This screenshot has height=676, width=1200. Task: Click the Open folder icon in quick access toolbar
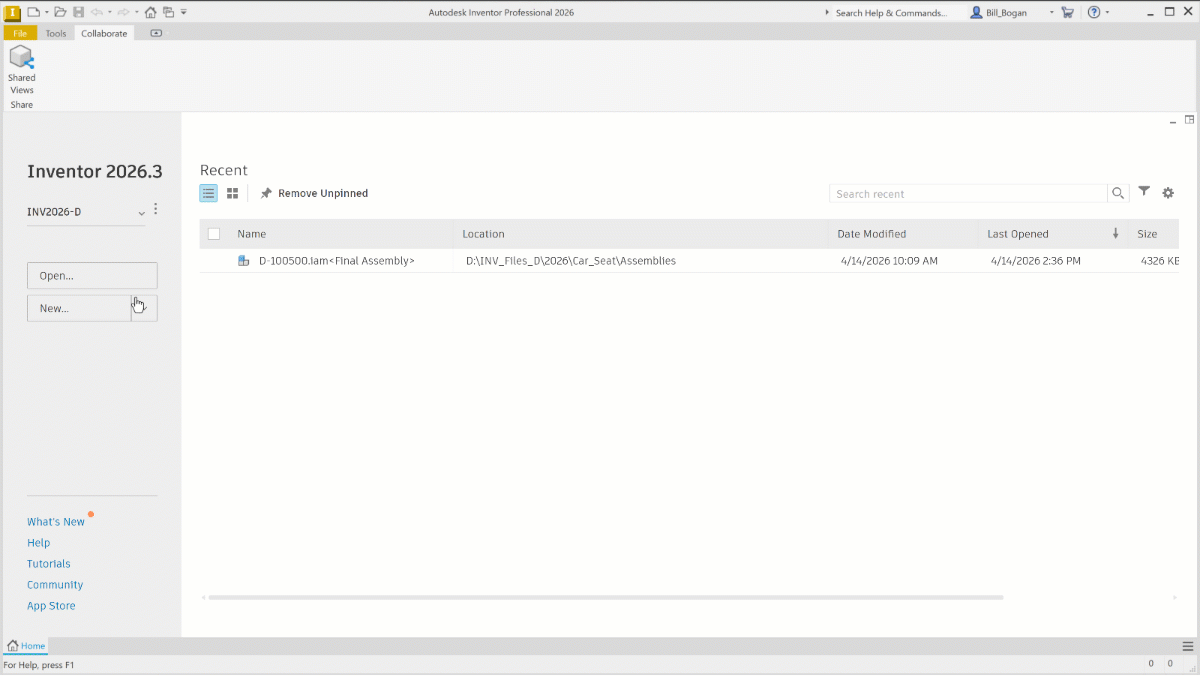click(x=60, y=12)
